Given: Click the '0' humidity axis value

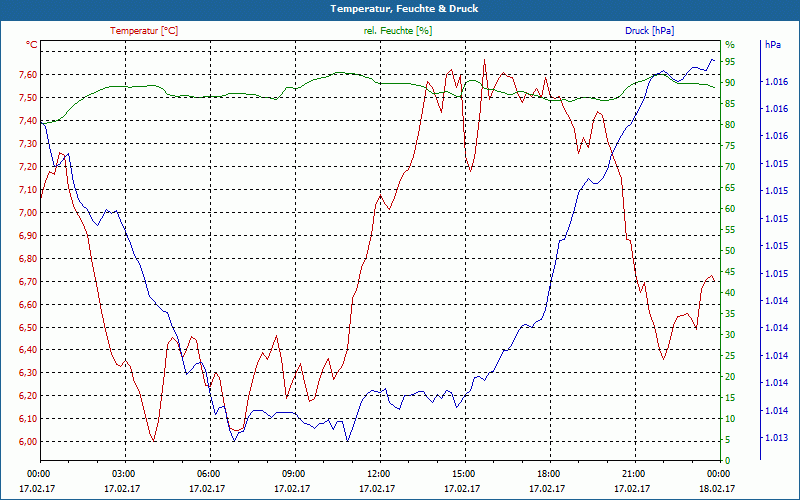Looking at the screenshot, I should (x=728, y=461).
